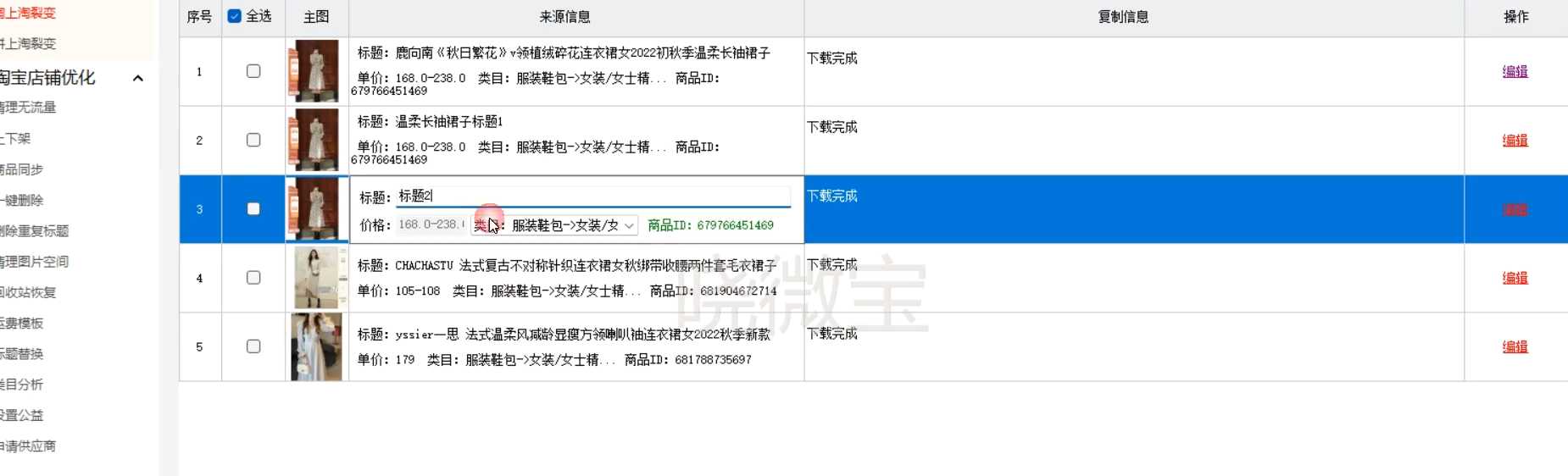This screenshot has height=476, width=1568.
Task: Open the 标题替换 sidebar item
Action: (x=21, y=353)
